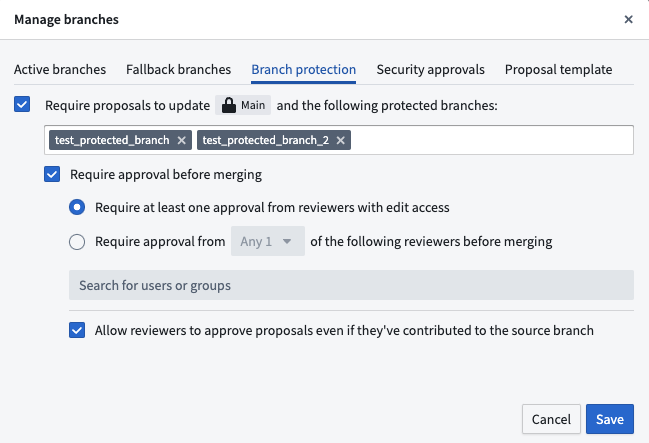Remove the test_protected_branch tag
The height and width of the screenshot is (443, 649).
(181, 140)
